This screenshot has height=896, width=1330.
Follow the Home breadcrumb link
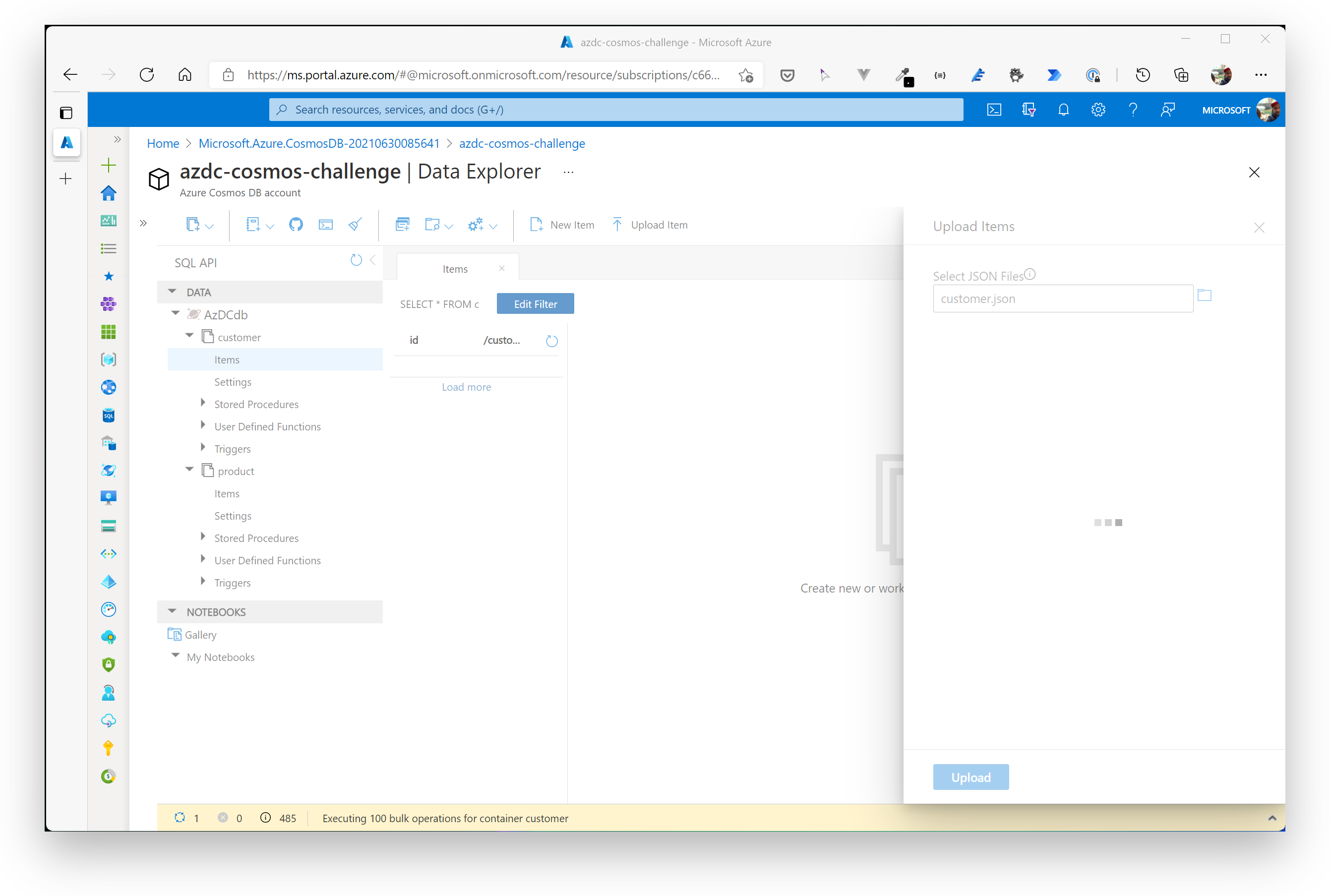click(x=163, y=143)
